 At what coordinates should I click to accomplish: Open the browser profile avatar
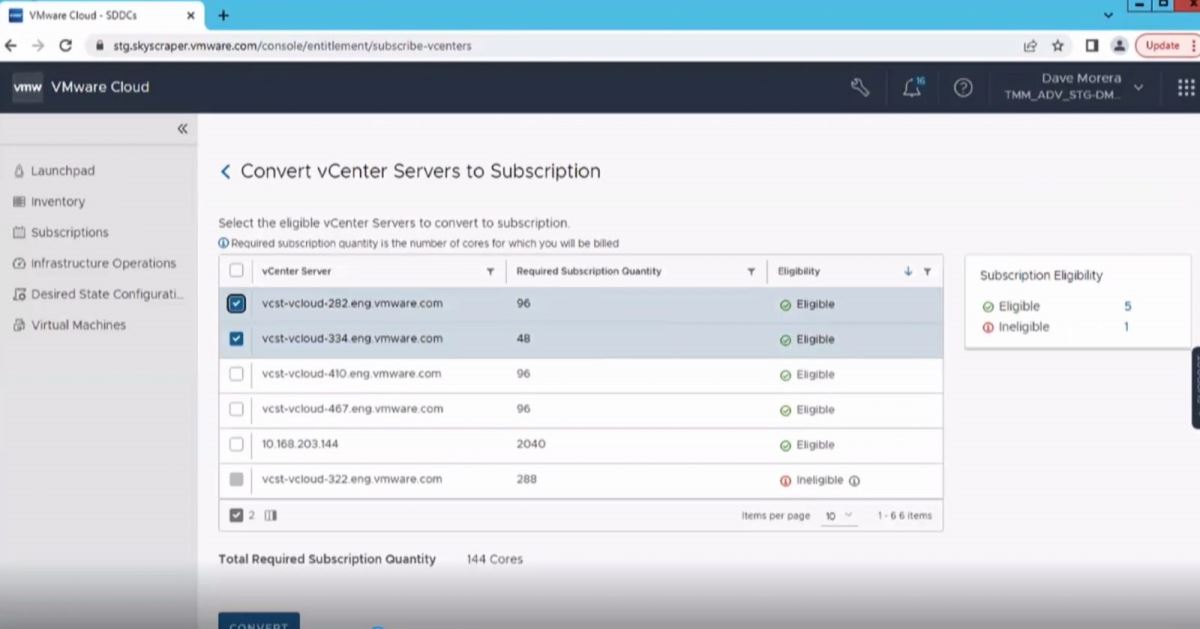tap(1120, 45)
